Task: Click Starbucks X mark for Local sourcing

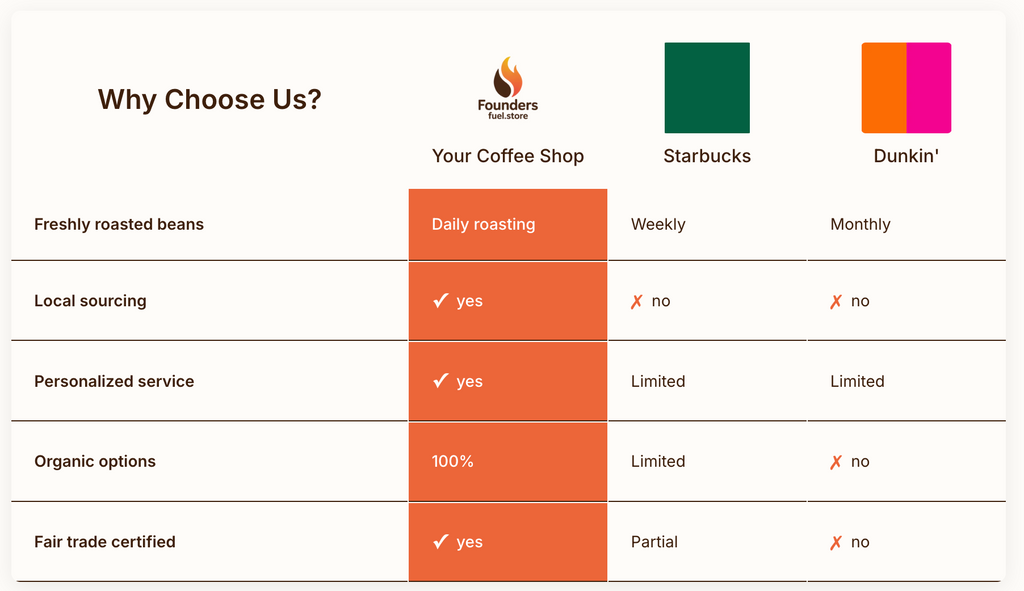Action: [x=637, y=302]
